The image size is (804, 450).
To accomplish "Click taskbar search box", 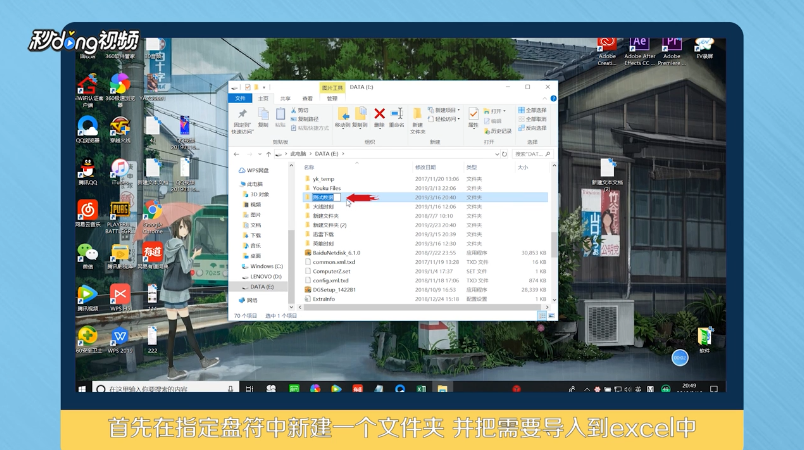I will [166, 389].
